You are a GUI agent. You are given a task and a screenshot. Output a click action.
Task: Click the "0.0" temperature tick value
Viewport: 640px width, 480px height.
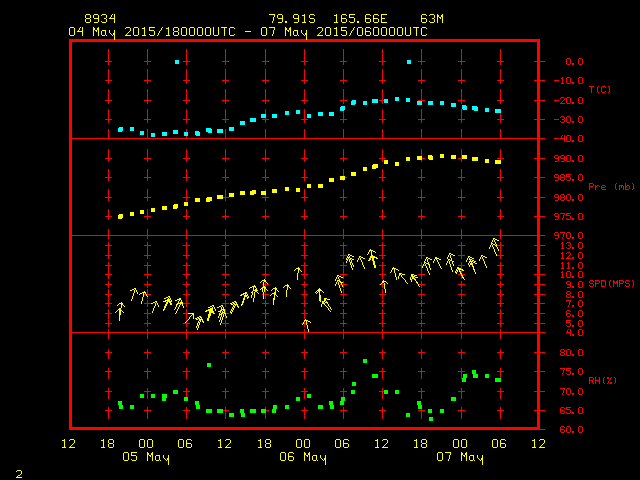click(574, 62)
